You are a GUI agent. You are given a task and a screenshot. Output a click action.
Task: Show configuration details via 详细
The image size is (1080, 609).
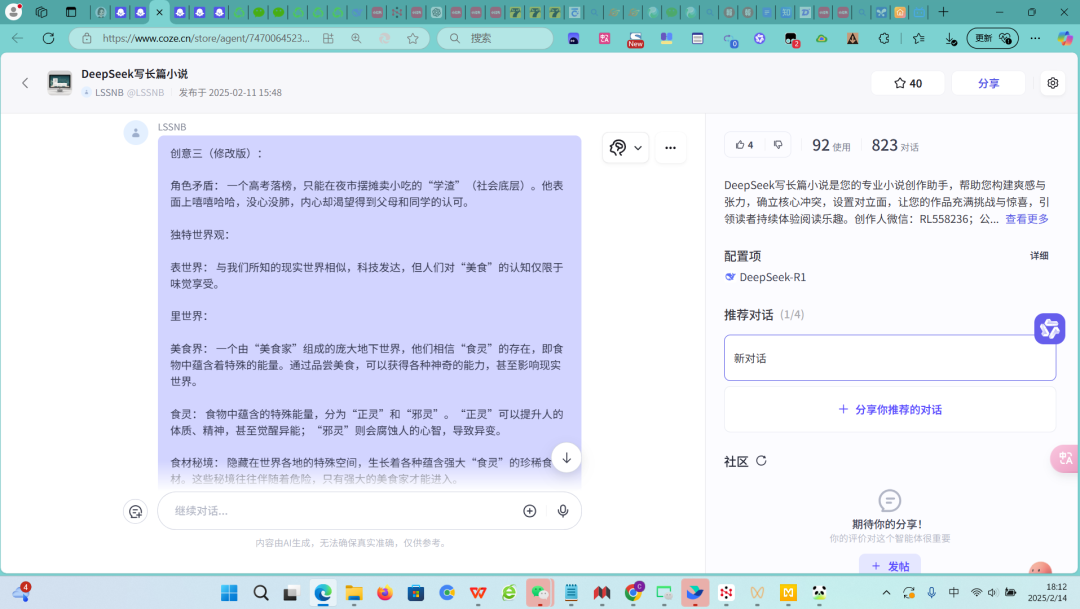click(1039, 256)
